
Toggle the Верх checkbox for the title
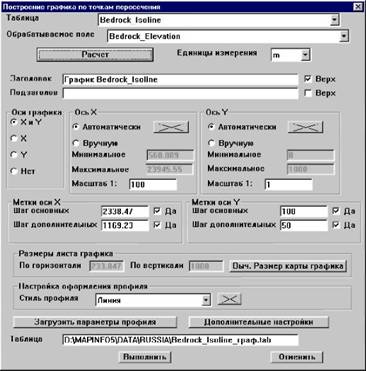(308, 79)
